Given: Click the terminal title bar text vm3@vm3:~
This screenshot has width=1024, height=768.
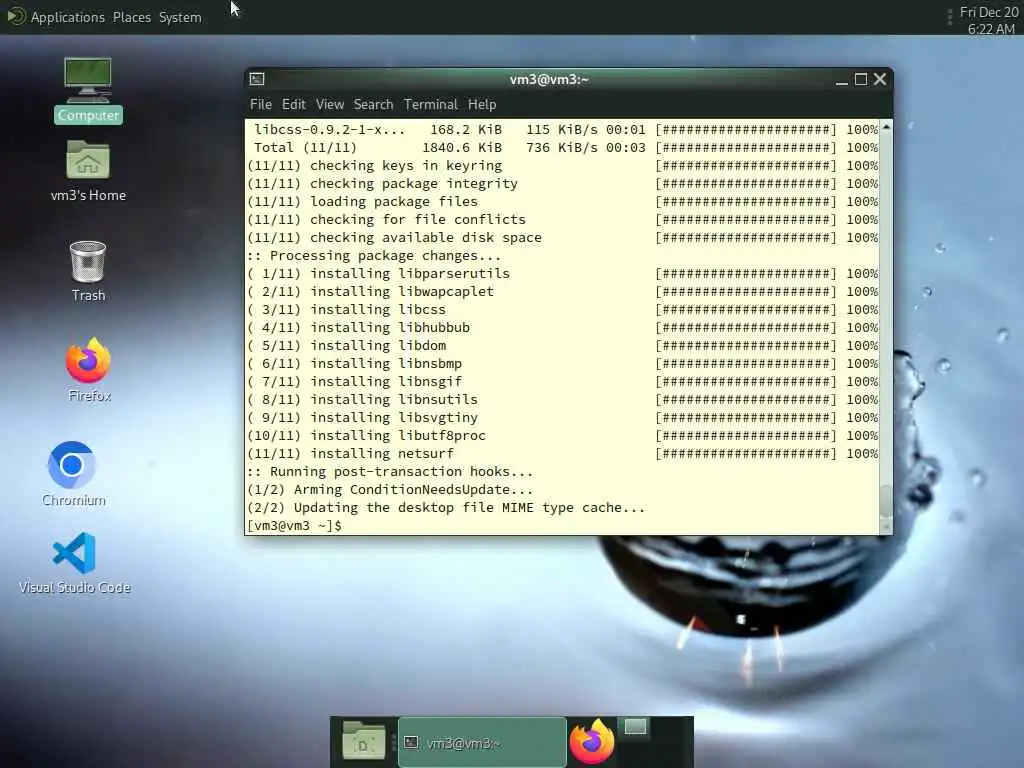Looking at the screenshot, I should point(549,80).
